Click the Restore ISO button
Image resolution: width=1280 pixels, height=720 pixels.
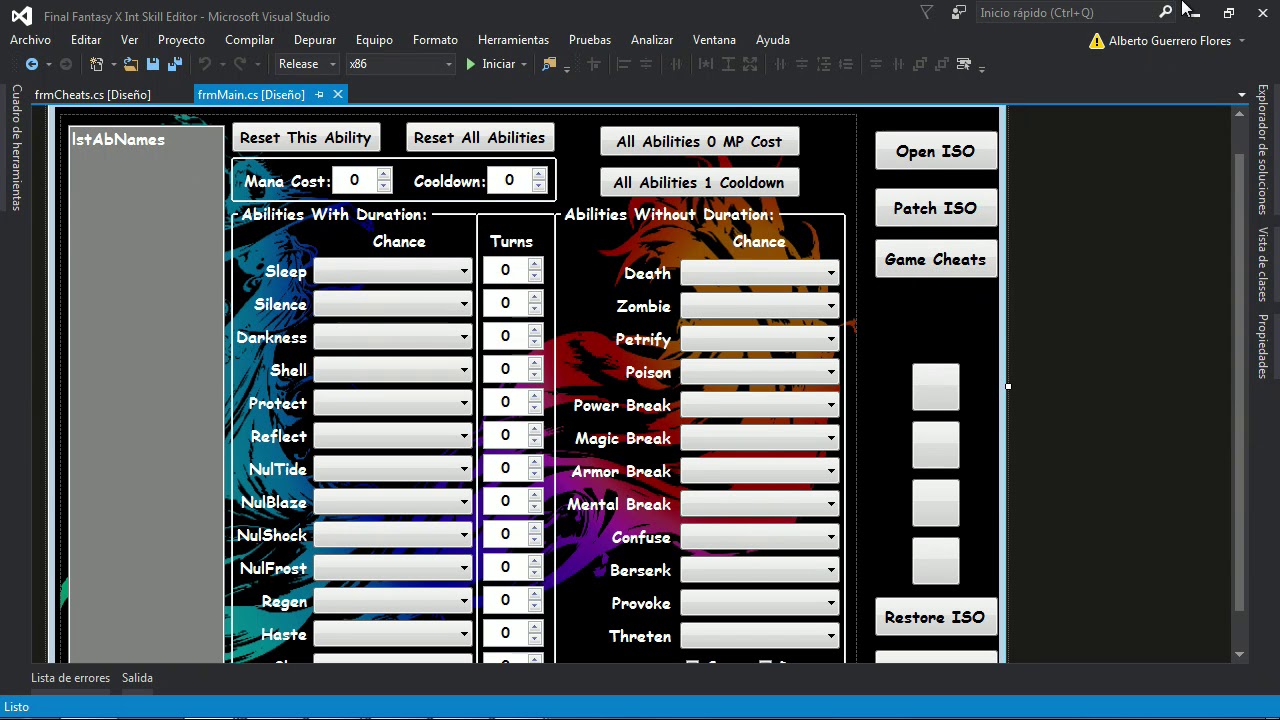pos(935,617)
